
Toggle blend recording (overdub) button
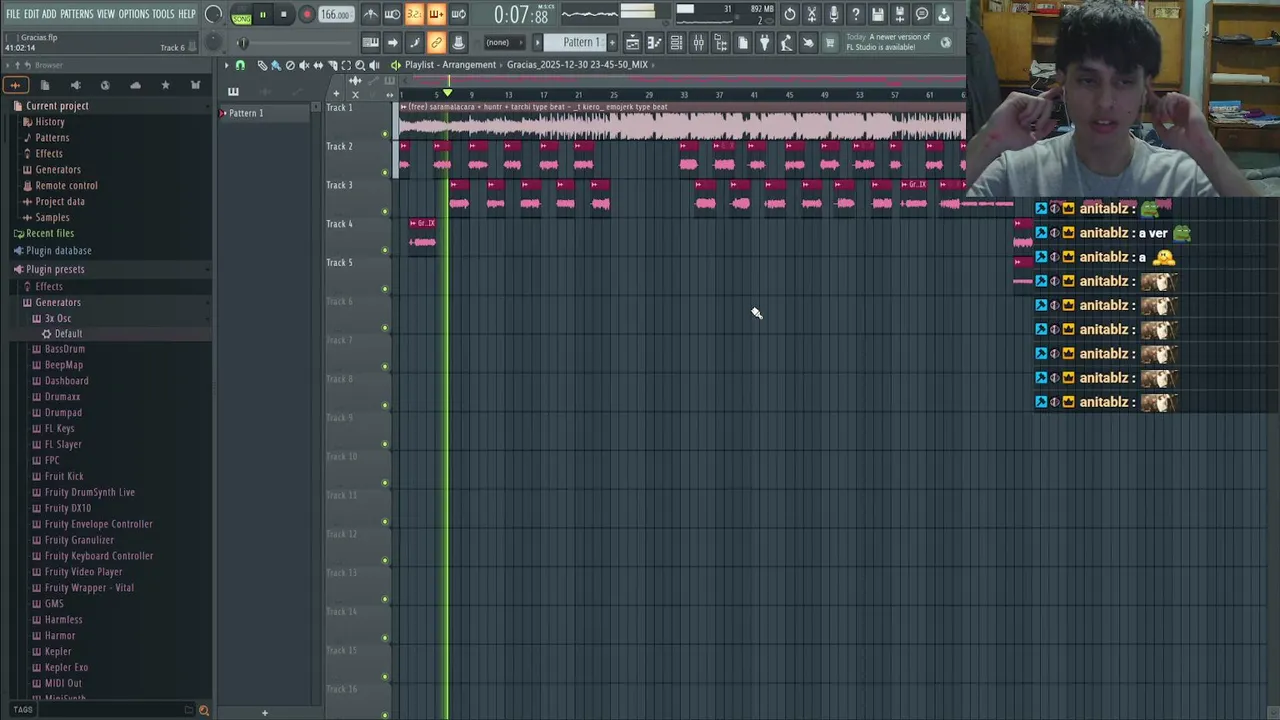coord(436,15)
